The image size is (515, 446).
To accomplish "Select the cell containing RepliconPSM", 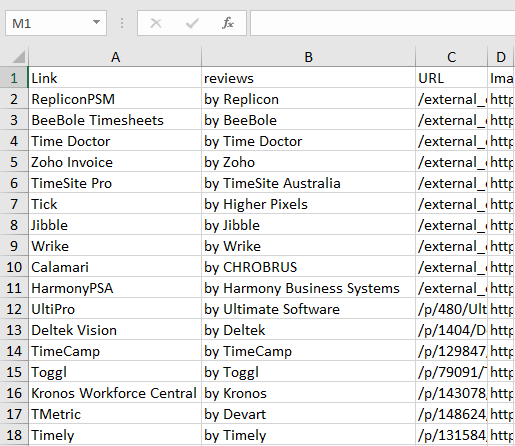I will point(115,99).
